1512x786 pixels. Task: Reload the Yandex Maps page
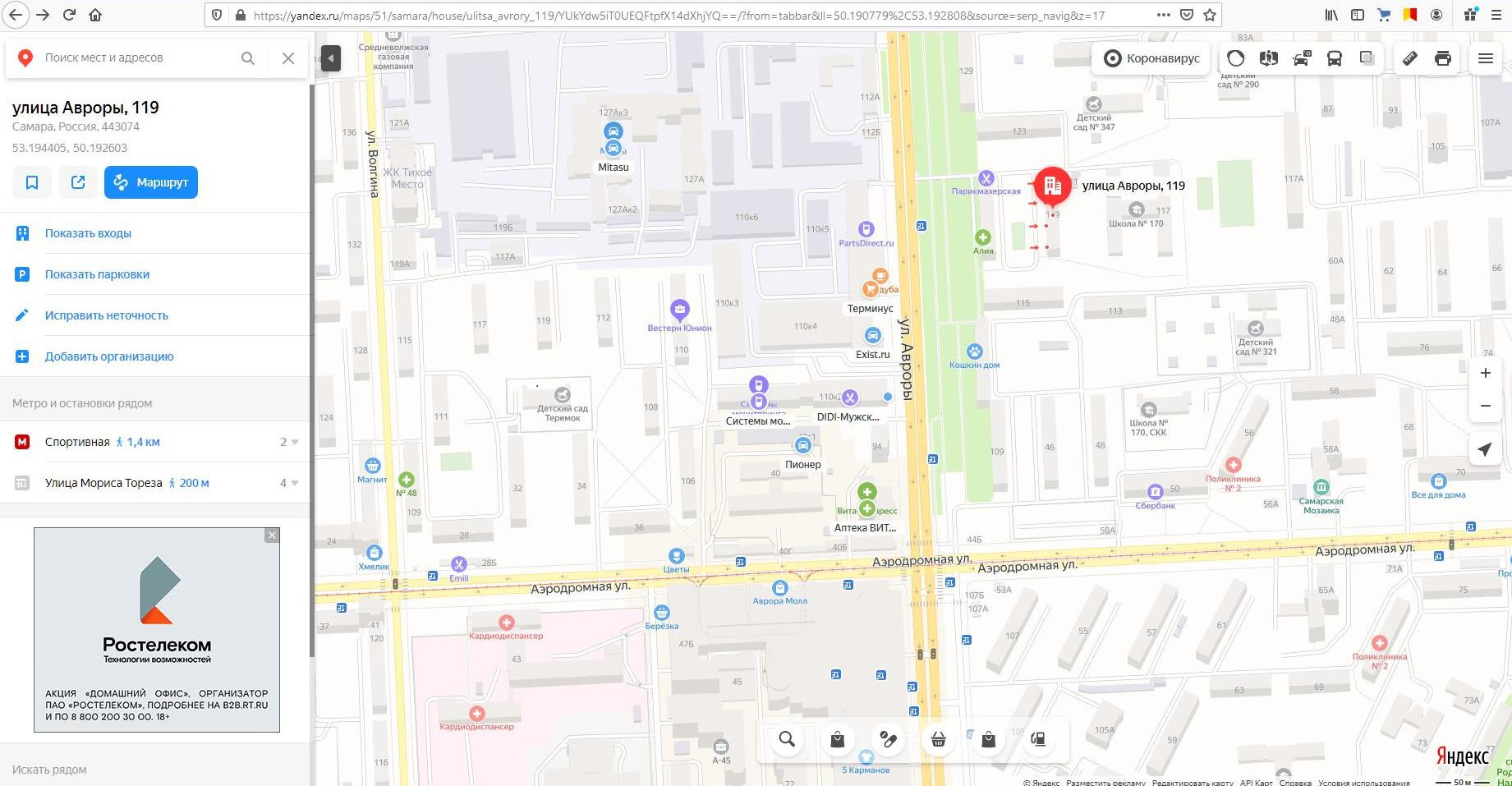(x=69, y=15)
